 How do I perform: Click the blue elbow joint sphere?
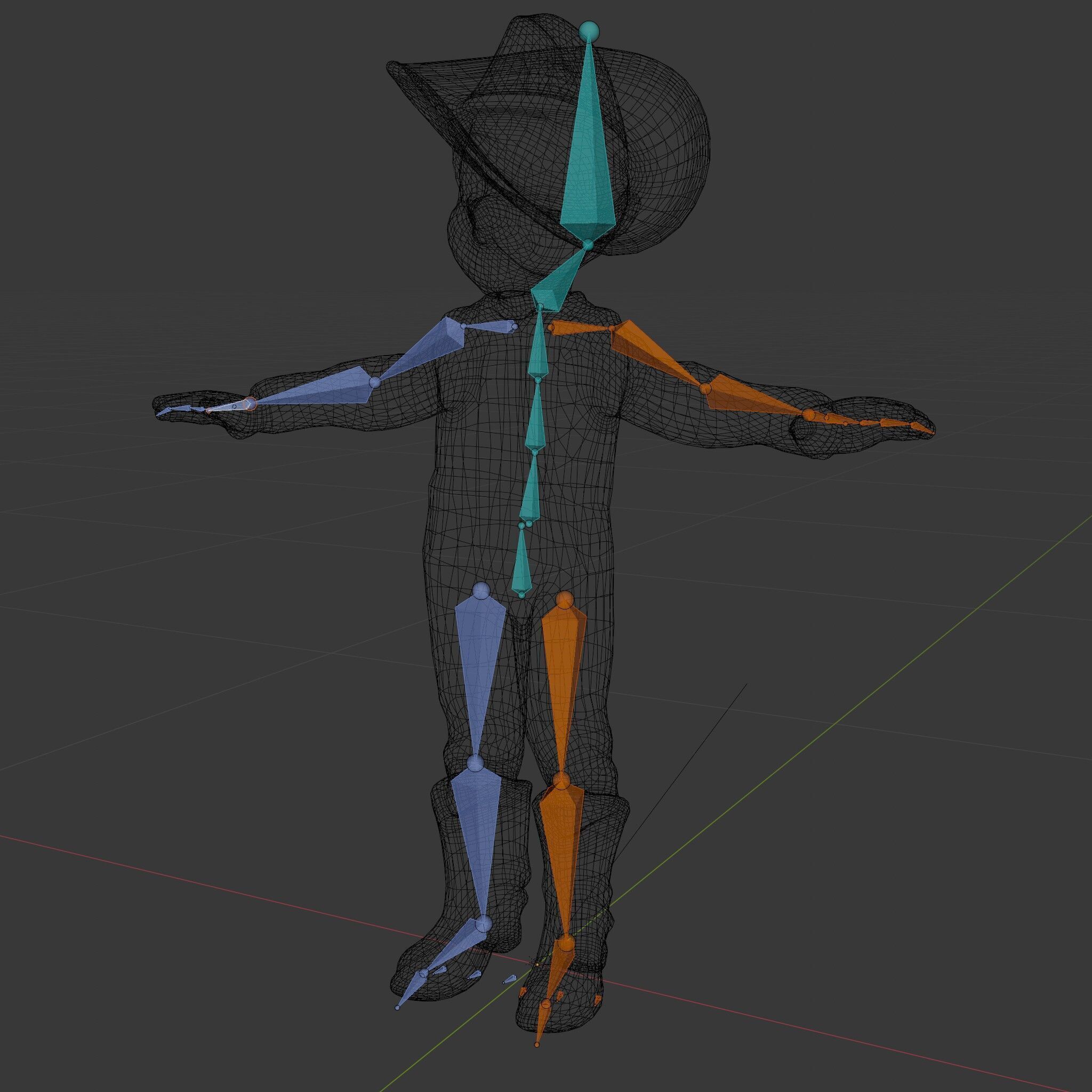pos(375,383)
